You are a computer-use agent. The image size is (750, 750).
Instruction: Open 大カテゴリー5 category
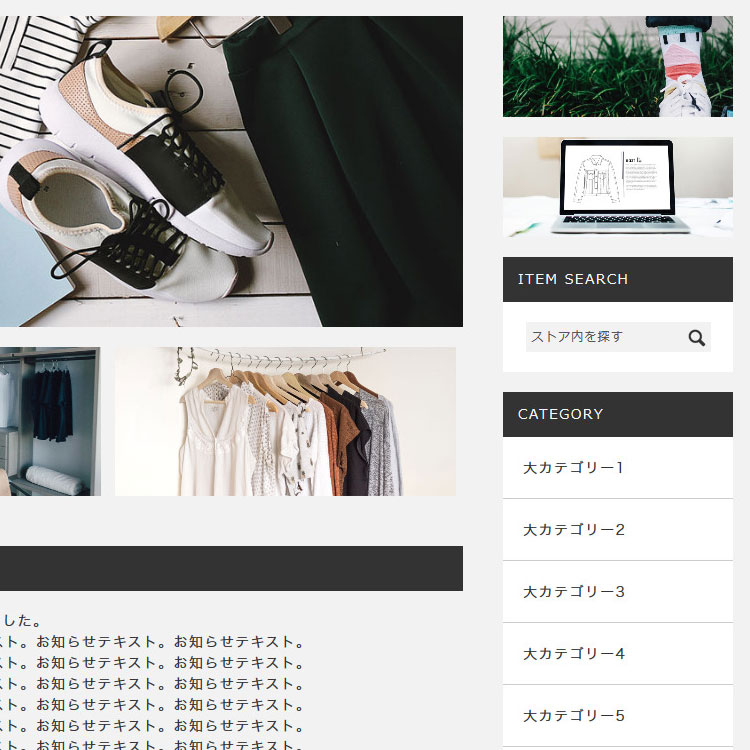pyautogui.click(x=618, y=716)
